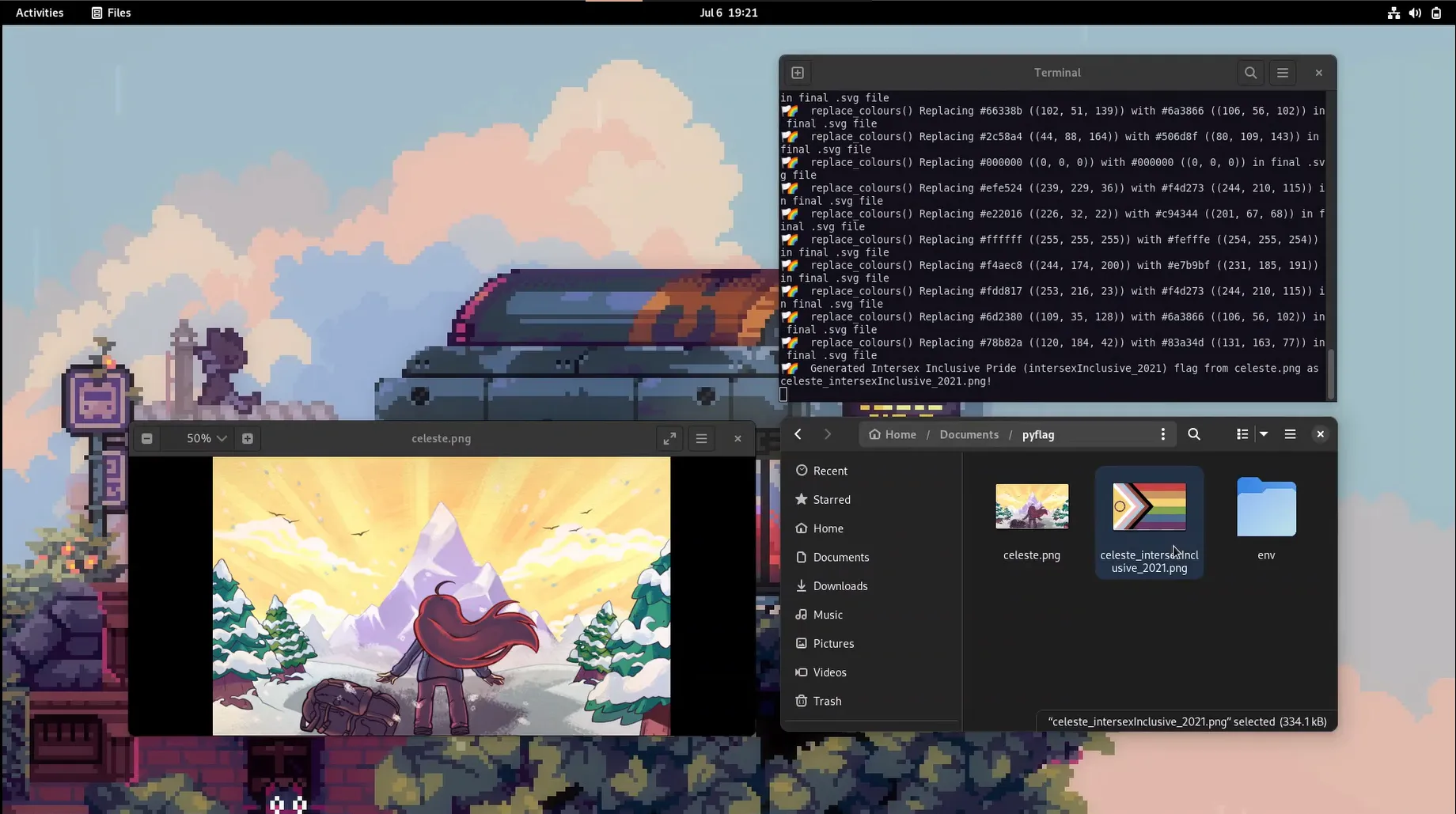Open Downloads from the sidebar

(840, 586)
